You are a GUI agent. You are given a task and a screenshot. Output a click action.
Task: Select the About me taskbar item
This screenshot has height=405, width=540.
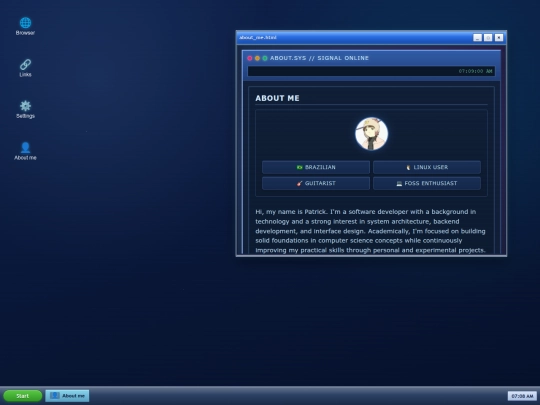pyautogui.click(x=68, y=396)
